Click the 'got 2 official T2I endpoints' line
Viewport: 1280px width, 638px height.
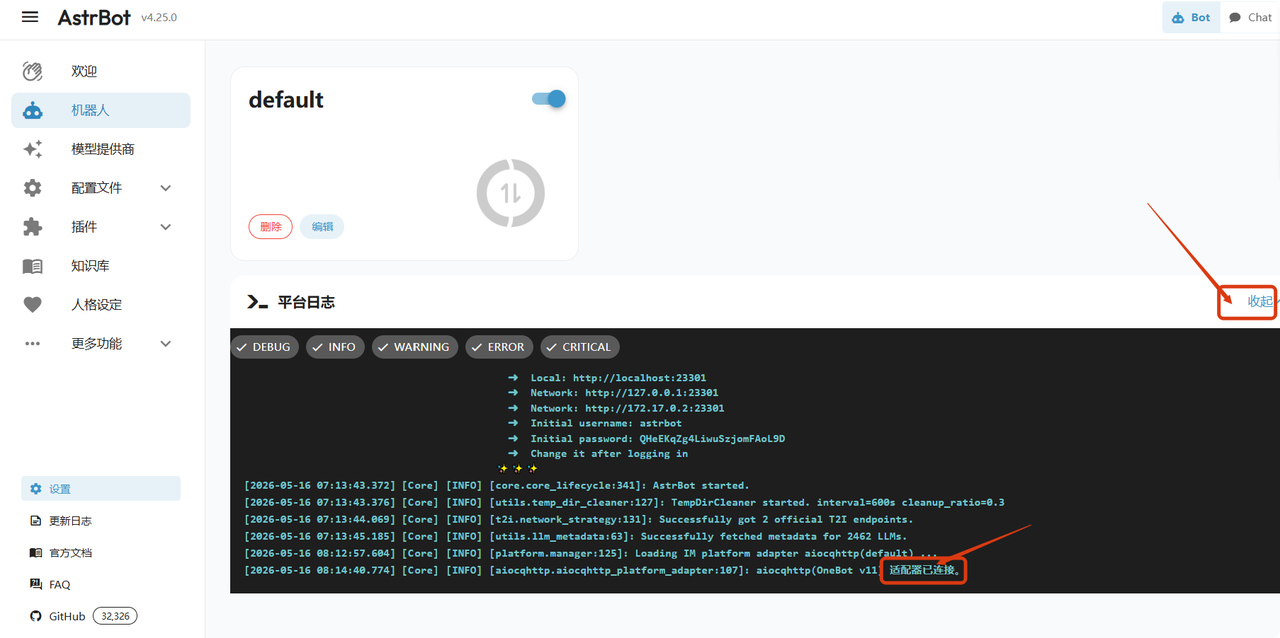[x=579, y=519]
